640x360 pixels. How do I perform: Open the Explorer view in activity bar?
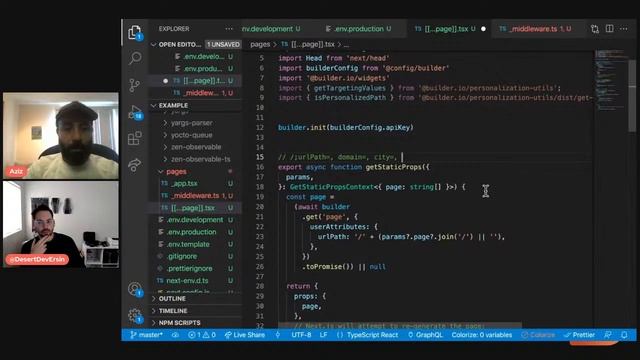(135, 32)
